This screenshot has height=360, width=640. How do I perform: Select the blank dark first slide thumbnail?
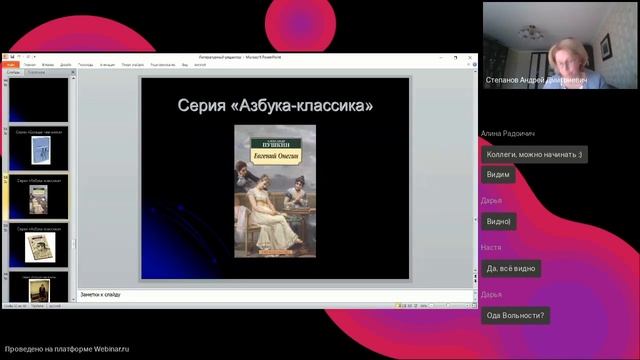39,100
